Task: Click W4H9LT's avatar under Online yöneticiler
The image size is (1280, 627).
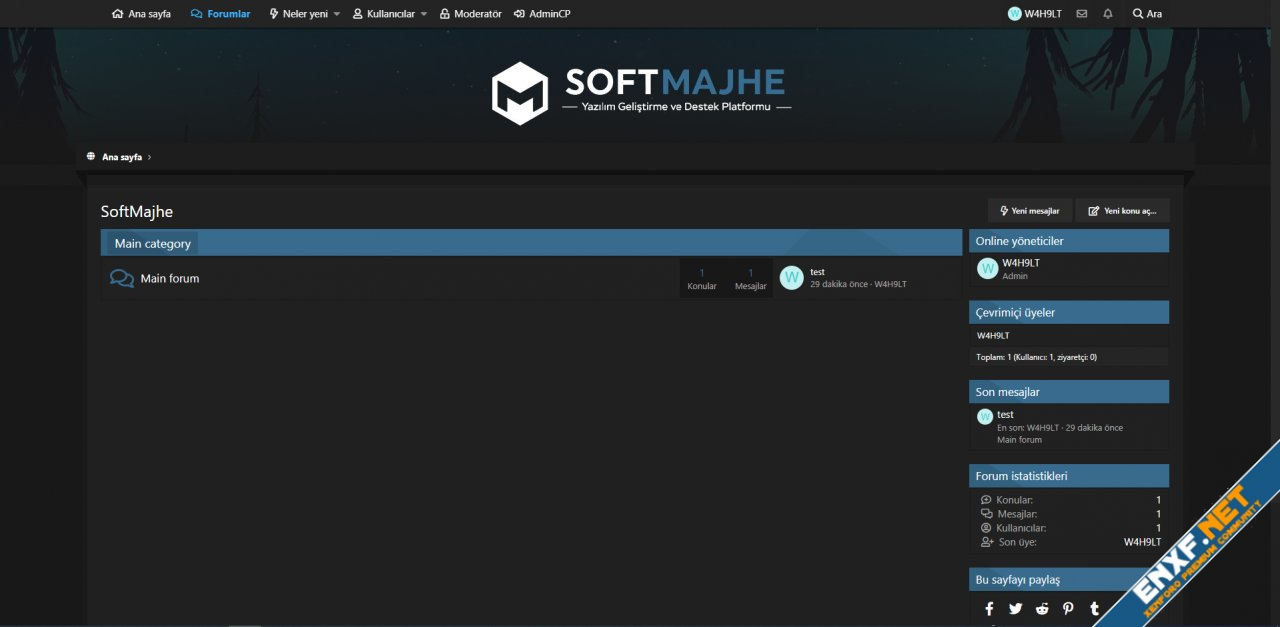Action: pos(988,268)
